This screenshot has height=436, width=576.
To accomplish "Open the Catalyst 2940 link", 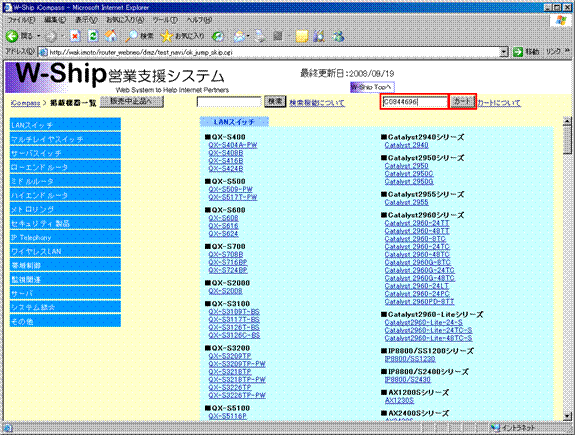I will (x=406, y=145).
